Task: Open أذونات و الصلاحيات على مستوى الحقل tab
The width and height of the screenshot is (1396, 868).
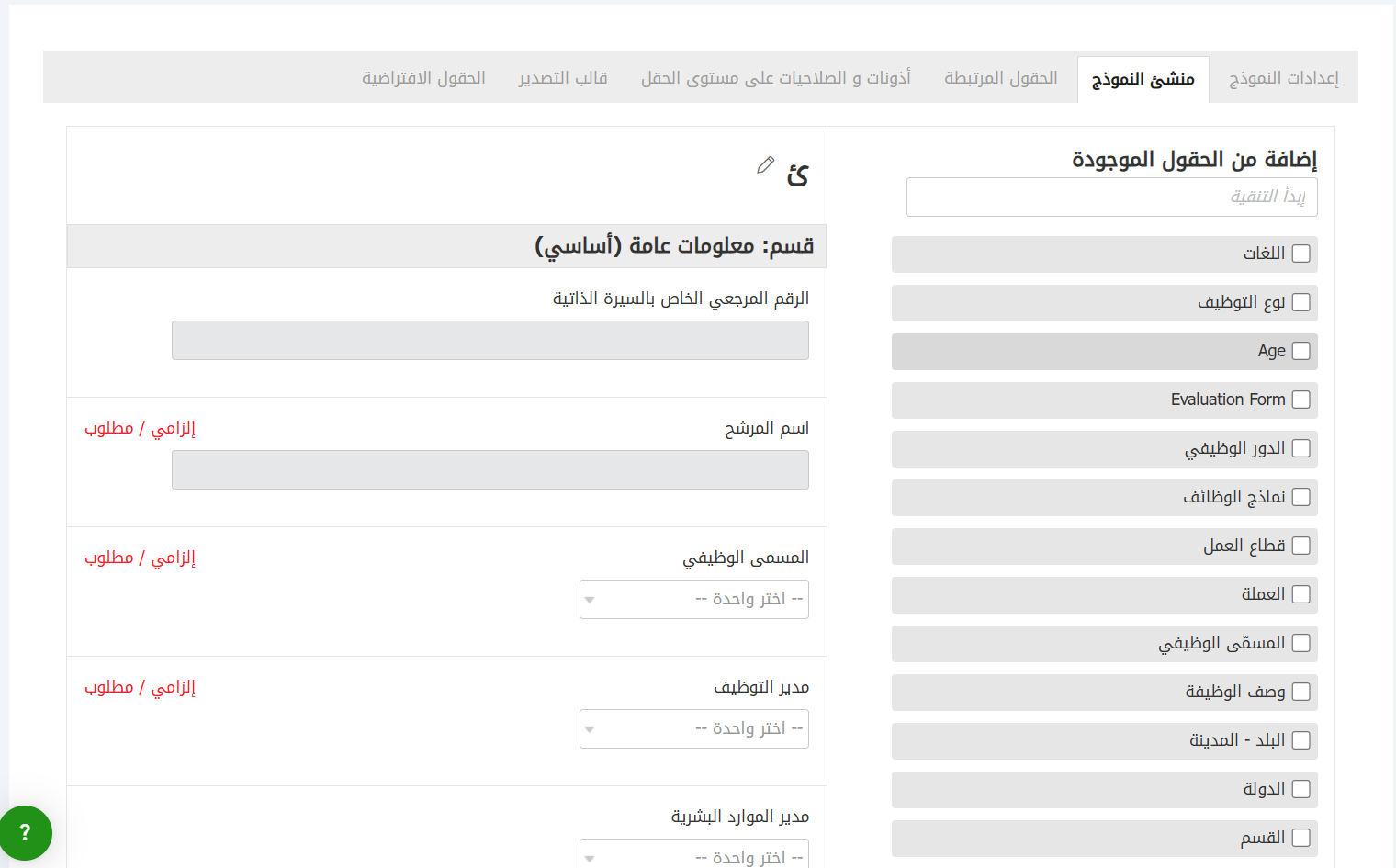Action: (x=775, y=79)
